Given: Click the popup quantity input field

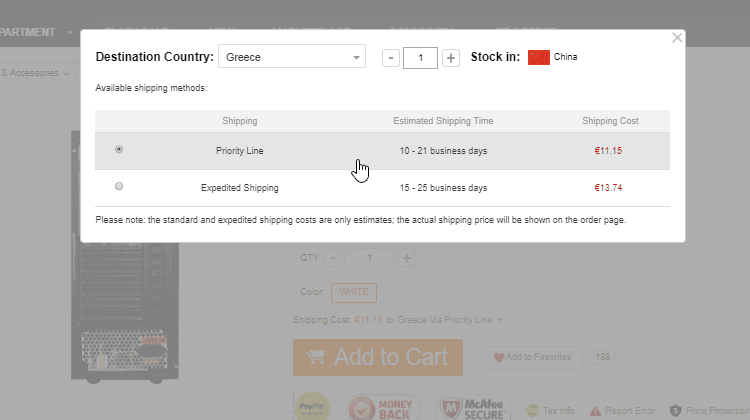Looking at the screenshot, I should (x=421, y=58).
